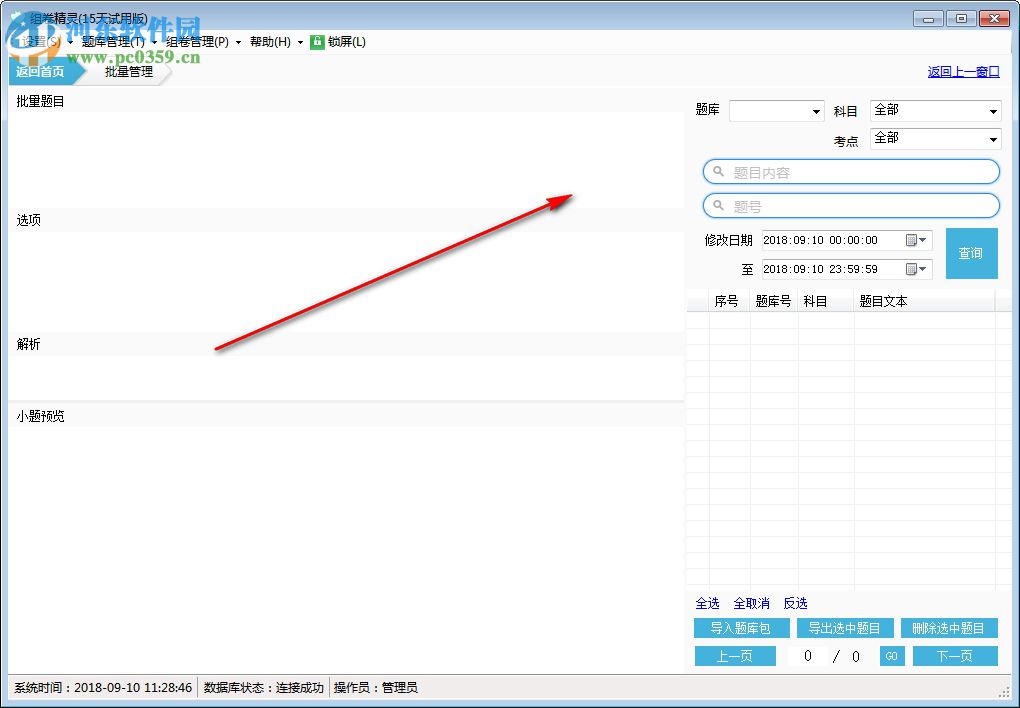Click the dropdown arrow next to 组卷管理(P)

[x=238, y=42]
